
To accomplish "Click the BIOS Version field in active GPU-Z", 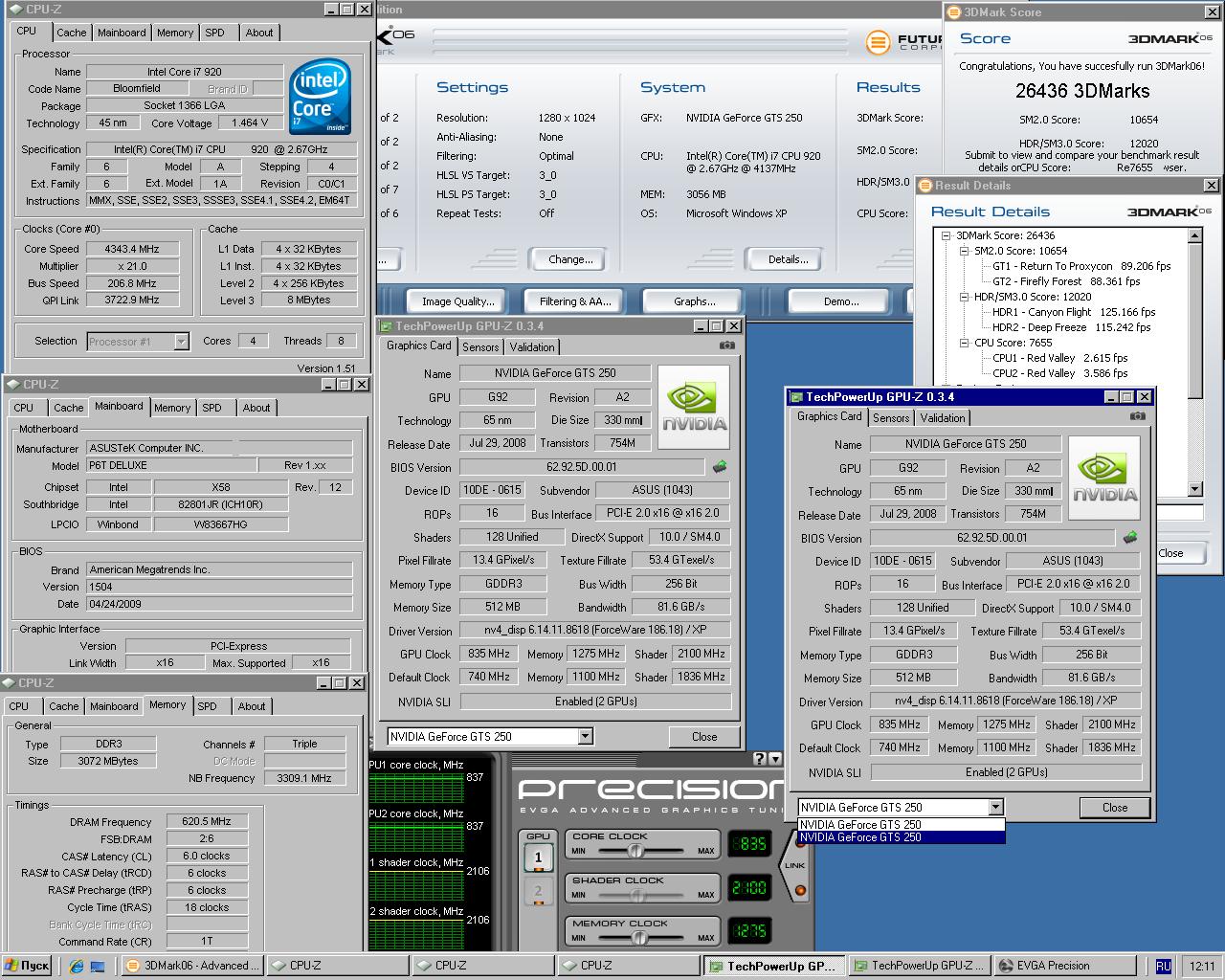I will tap(992, 538).
